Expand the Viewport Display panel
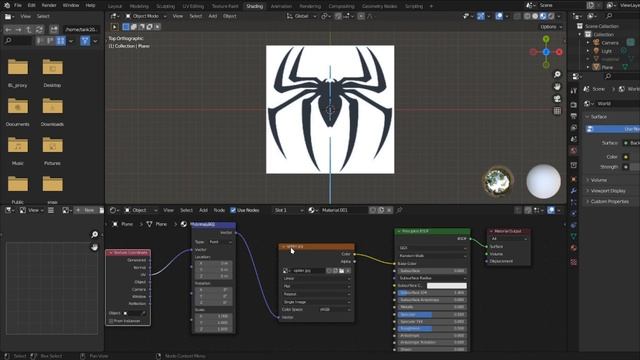The height and width of the screenshot is (360, 640). pyautogui.click(x=608, y=191)
